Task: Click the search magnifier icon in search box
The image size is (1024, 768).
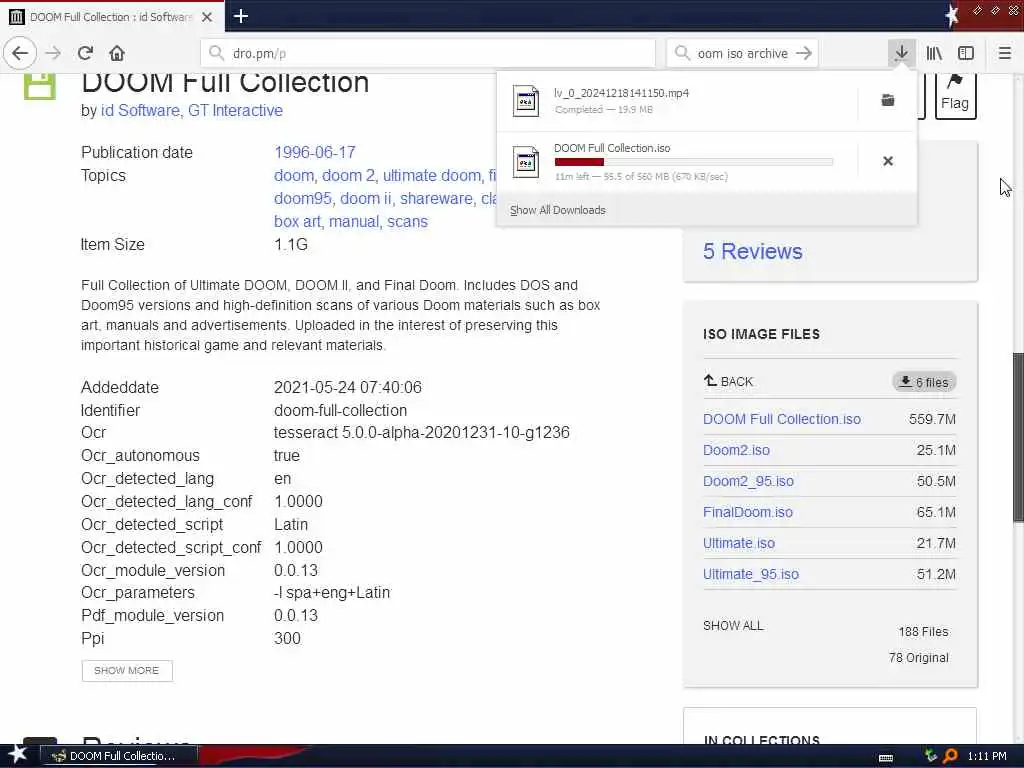Action: (682, 54)
